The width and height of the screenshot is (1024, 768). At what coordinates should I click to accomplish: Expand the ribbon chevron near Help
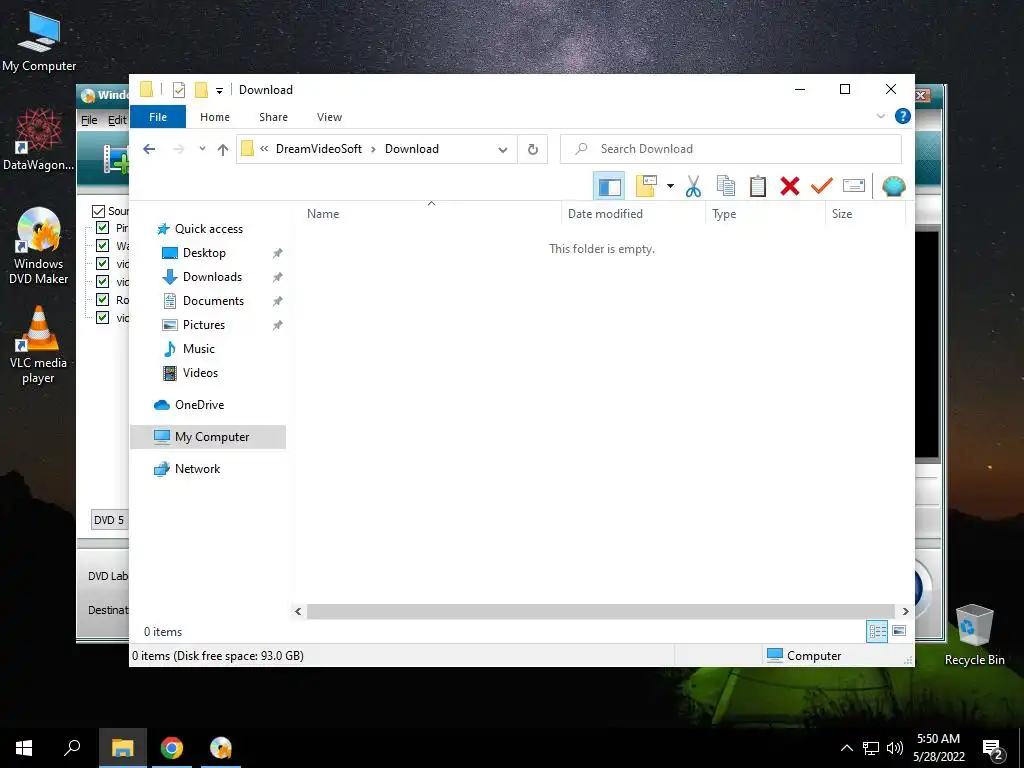tap(880, 116)
